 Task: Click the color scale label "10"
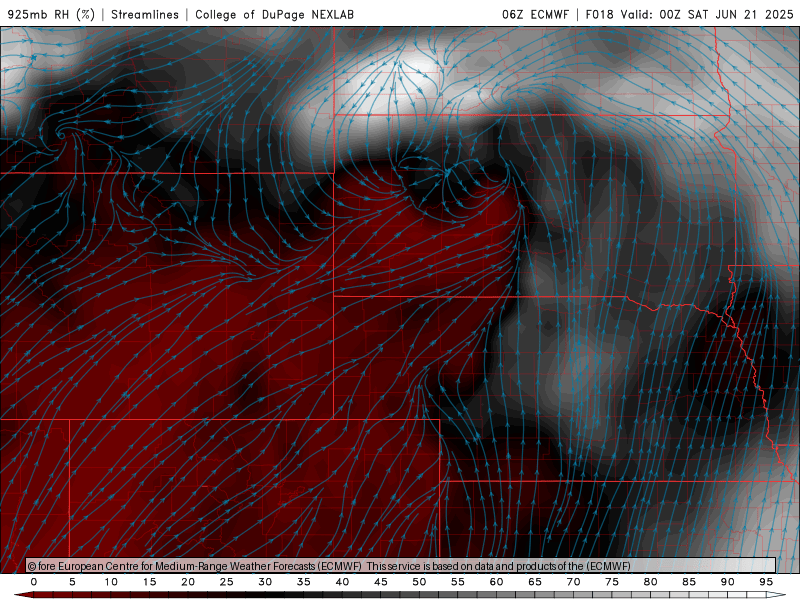pyautogui.click(x=111, y=582)
